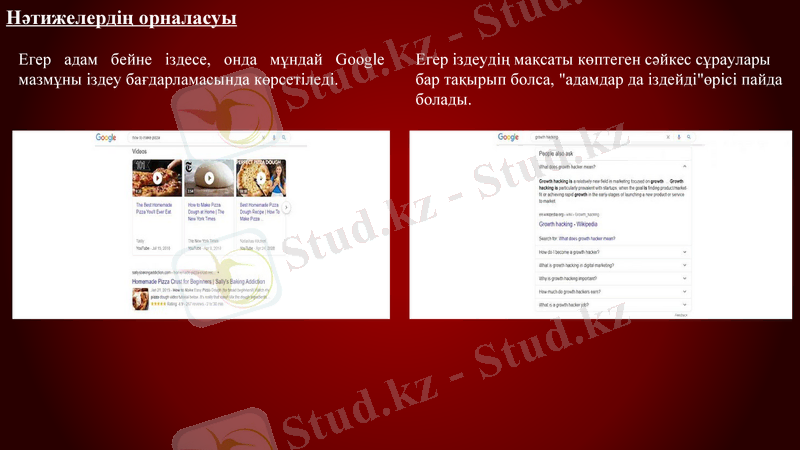Viewport: 800px width, 450px height.
Task: Click the microphone icon in the growth hacking search bar
Action: (679, 137)
